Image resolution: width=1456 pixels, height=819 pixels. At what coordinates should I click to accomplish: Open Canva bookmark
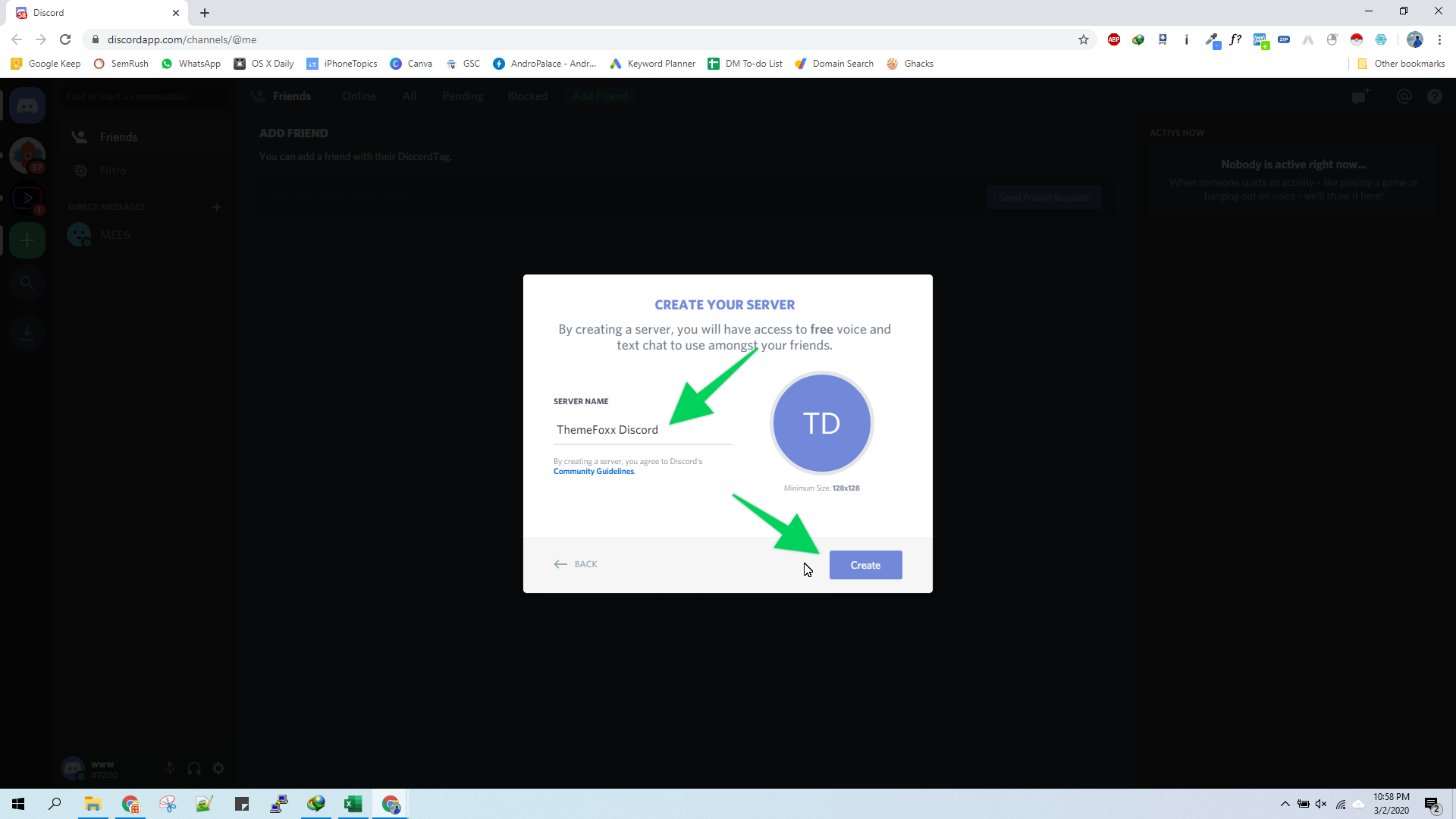tap(411, 64)
